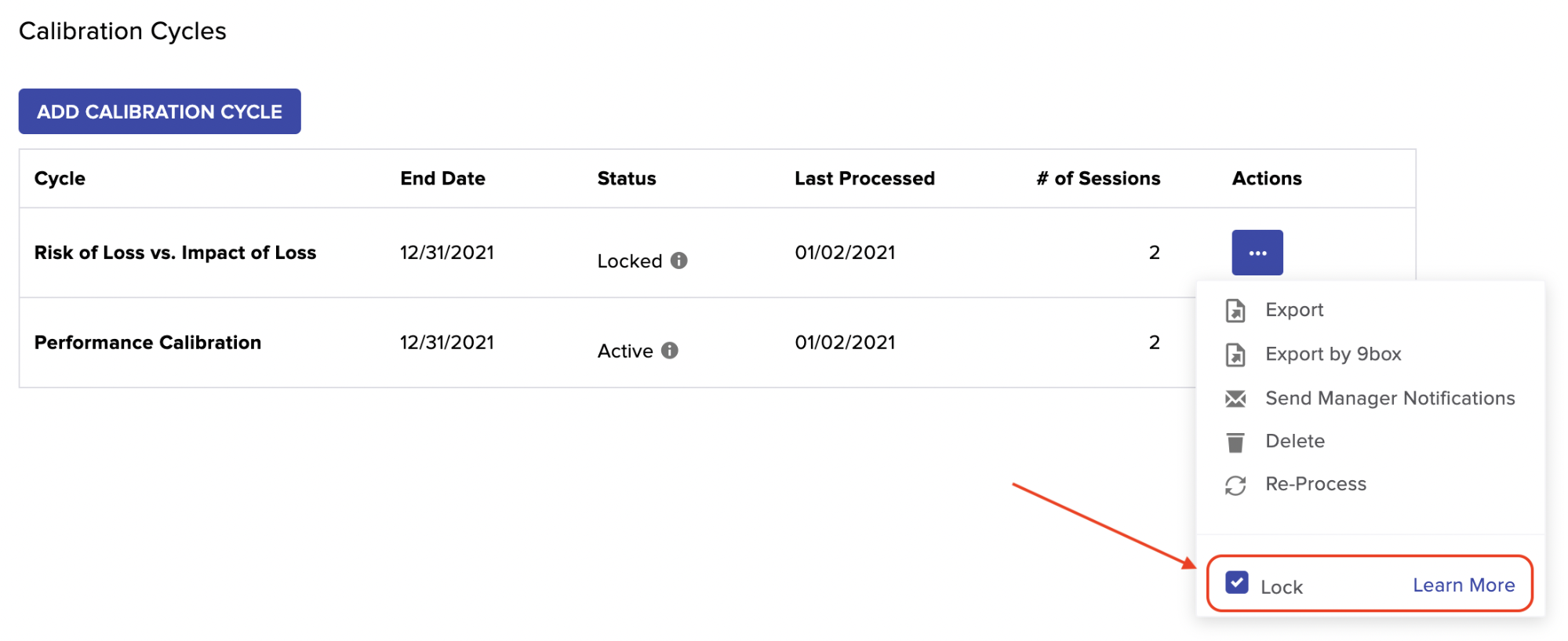The height and width of the screenshot is (641, 1568).
Task: Click the trash can Delete icon
Action: [x=1235, y=443]
